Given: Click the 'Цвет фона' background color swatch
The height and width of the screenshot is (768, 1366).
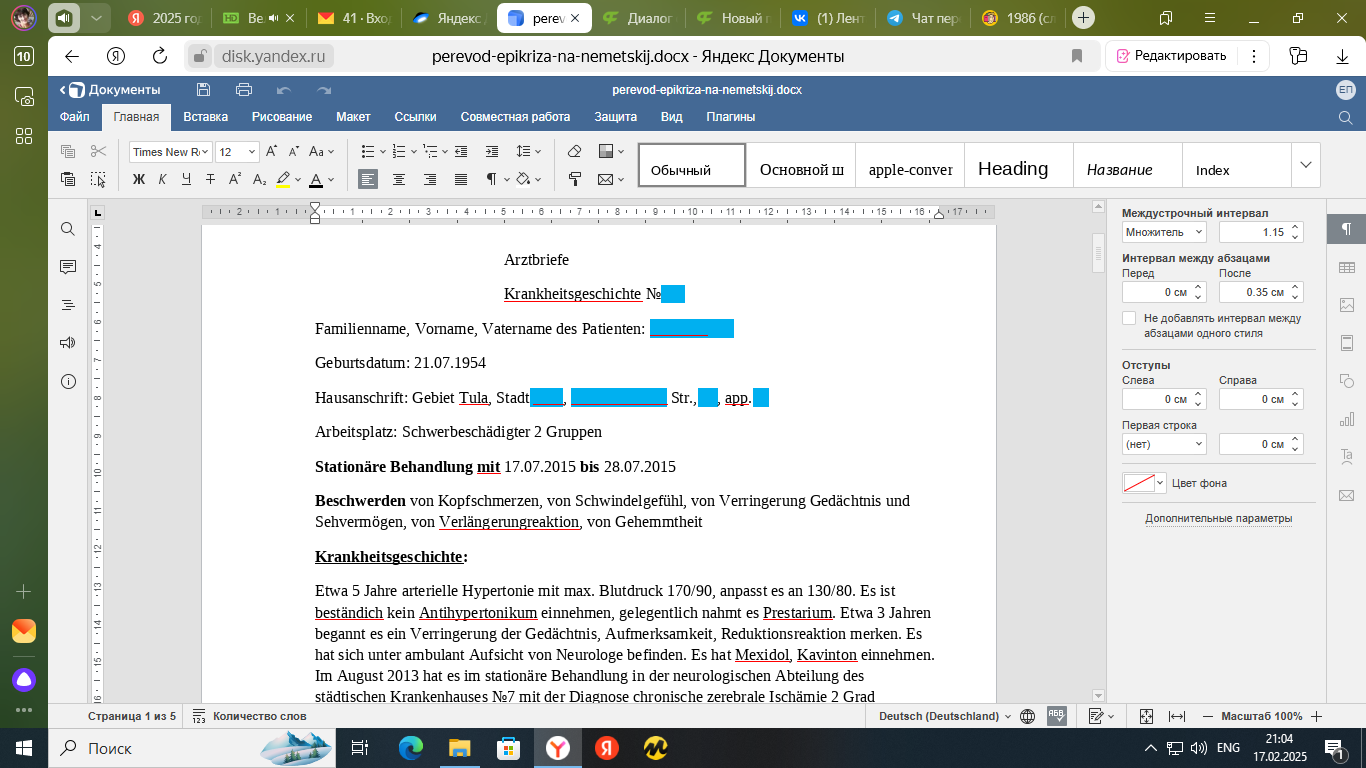Looking at the screenshot, I should [1145, 483].
